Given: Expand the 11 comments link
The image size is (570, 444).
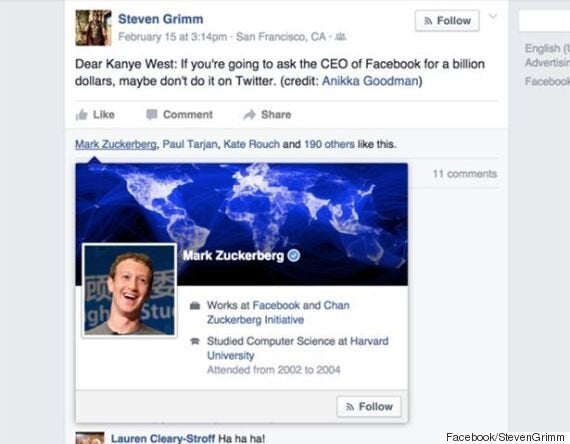Looking at the screenshot, I should (465, 174).
